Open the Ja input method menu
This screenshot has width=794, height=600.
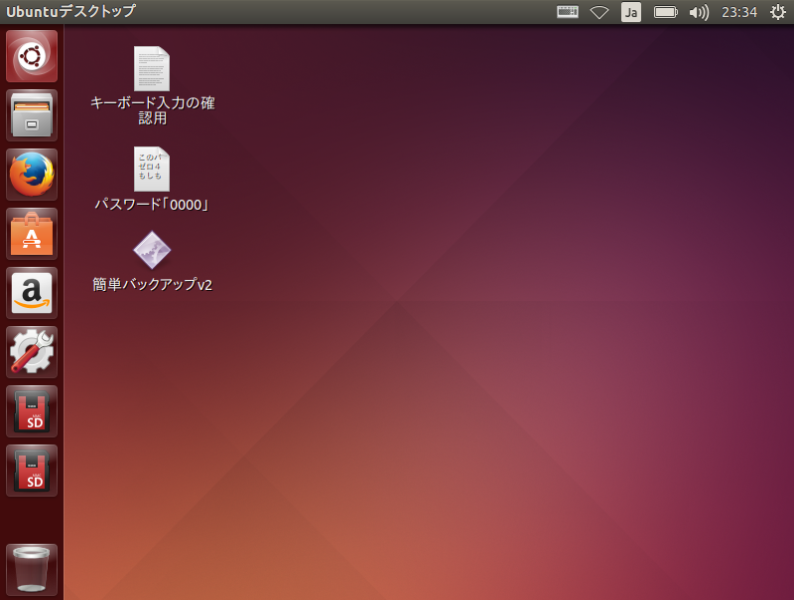pos(631,12)
